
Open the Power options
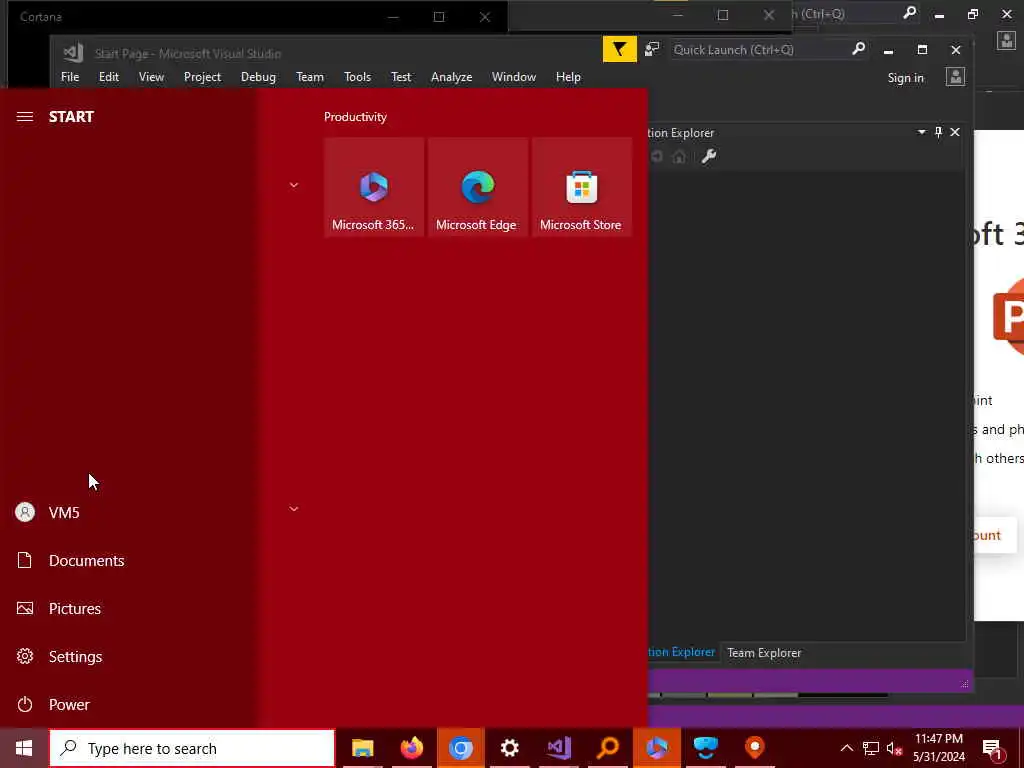(69, 705)
